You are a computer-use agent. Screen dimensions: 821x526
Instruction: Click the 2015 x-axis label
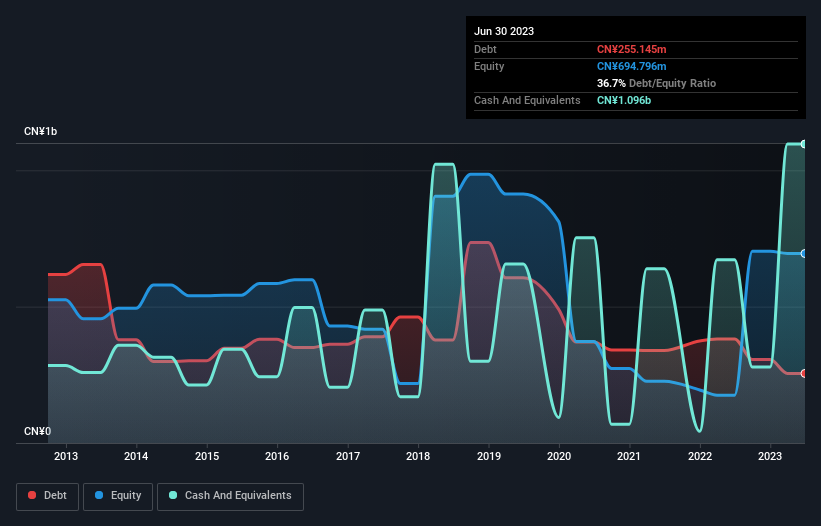(207, 456)
